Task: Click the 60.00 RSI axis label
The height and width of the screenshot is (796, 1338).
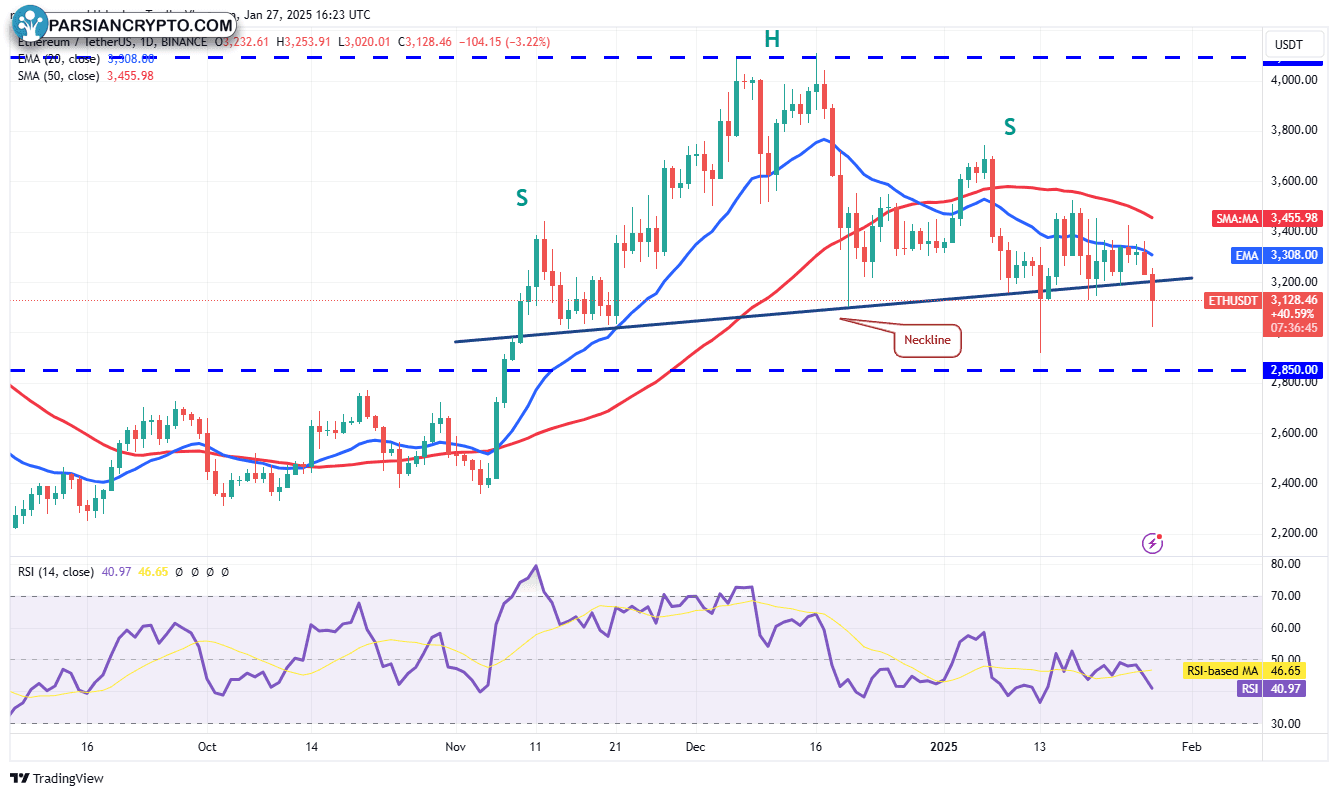Action: [x=1287, y=628]
